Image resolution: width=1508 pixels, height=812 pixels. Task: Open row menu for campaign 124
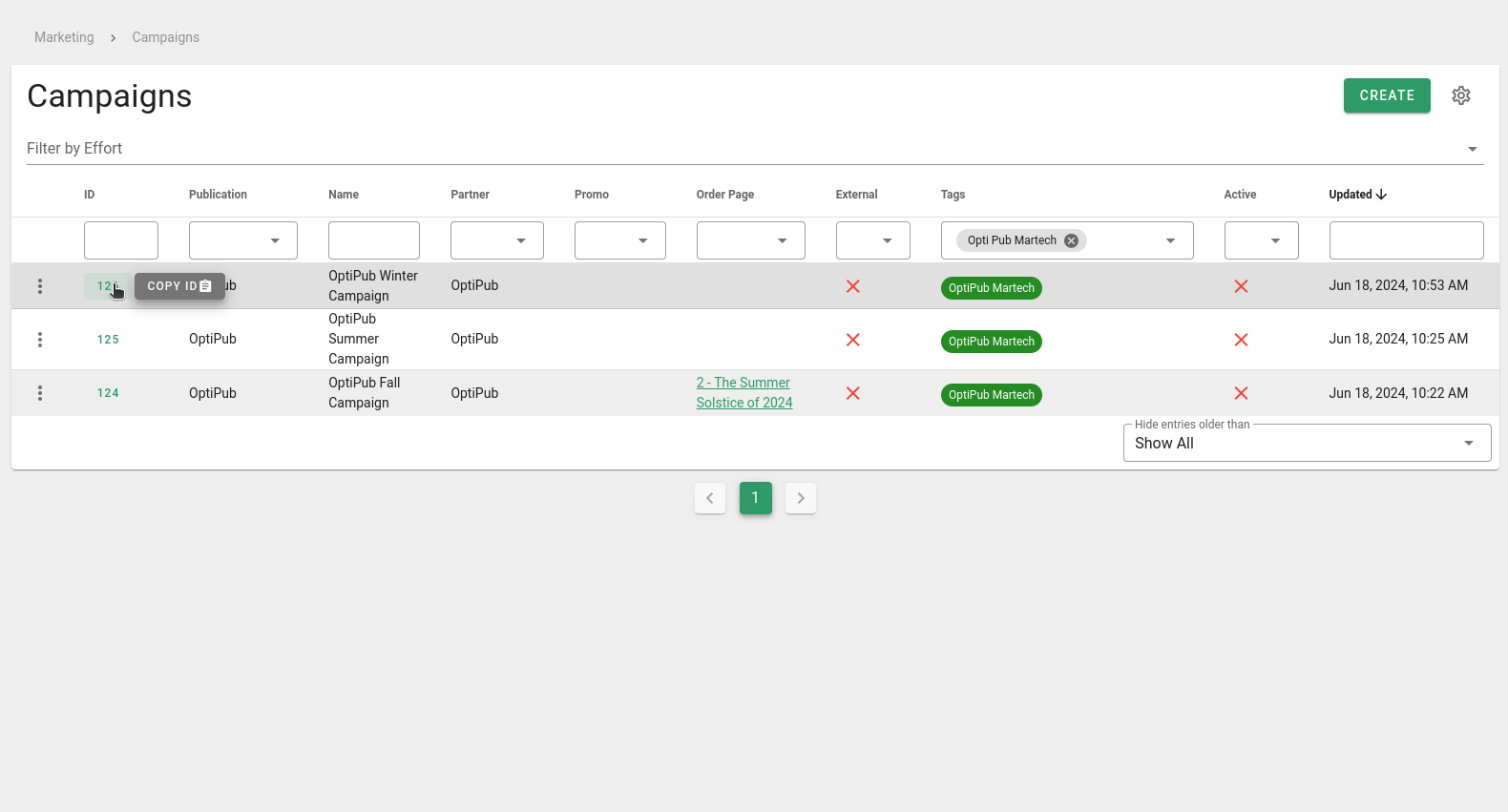coord(40,393)
